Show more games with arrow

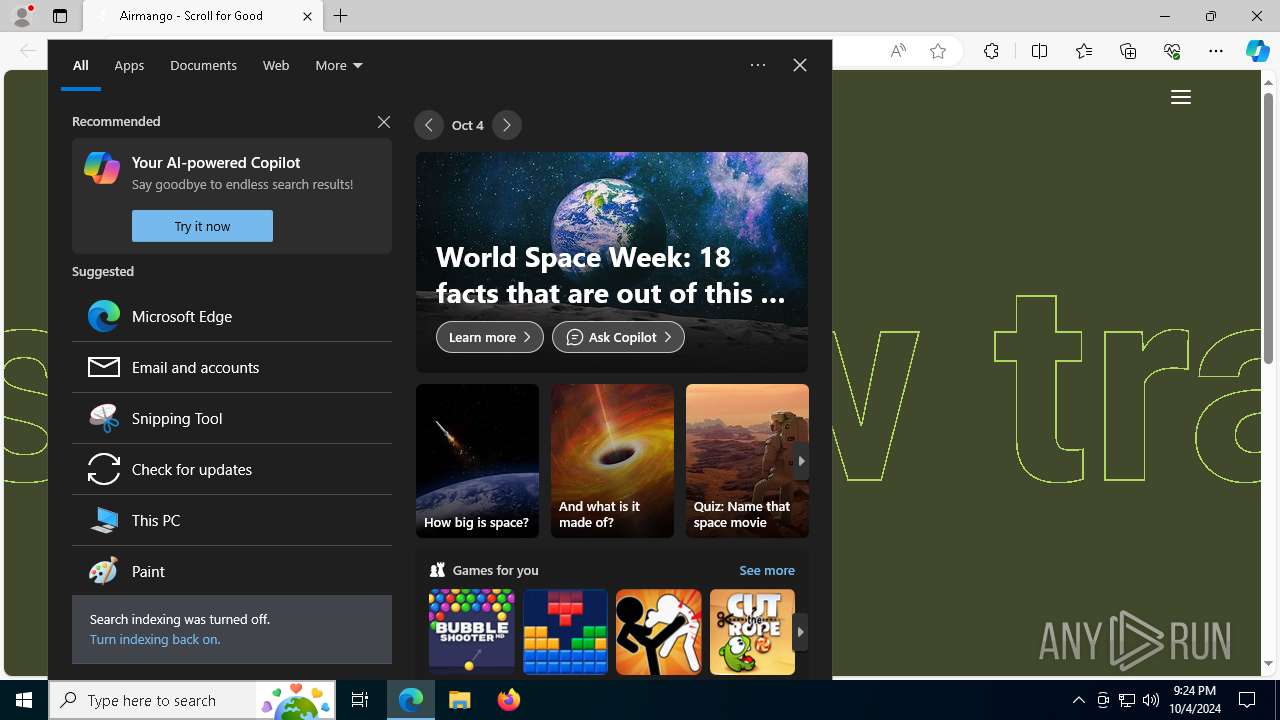[800, 632]
